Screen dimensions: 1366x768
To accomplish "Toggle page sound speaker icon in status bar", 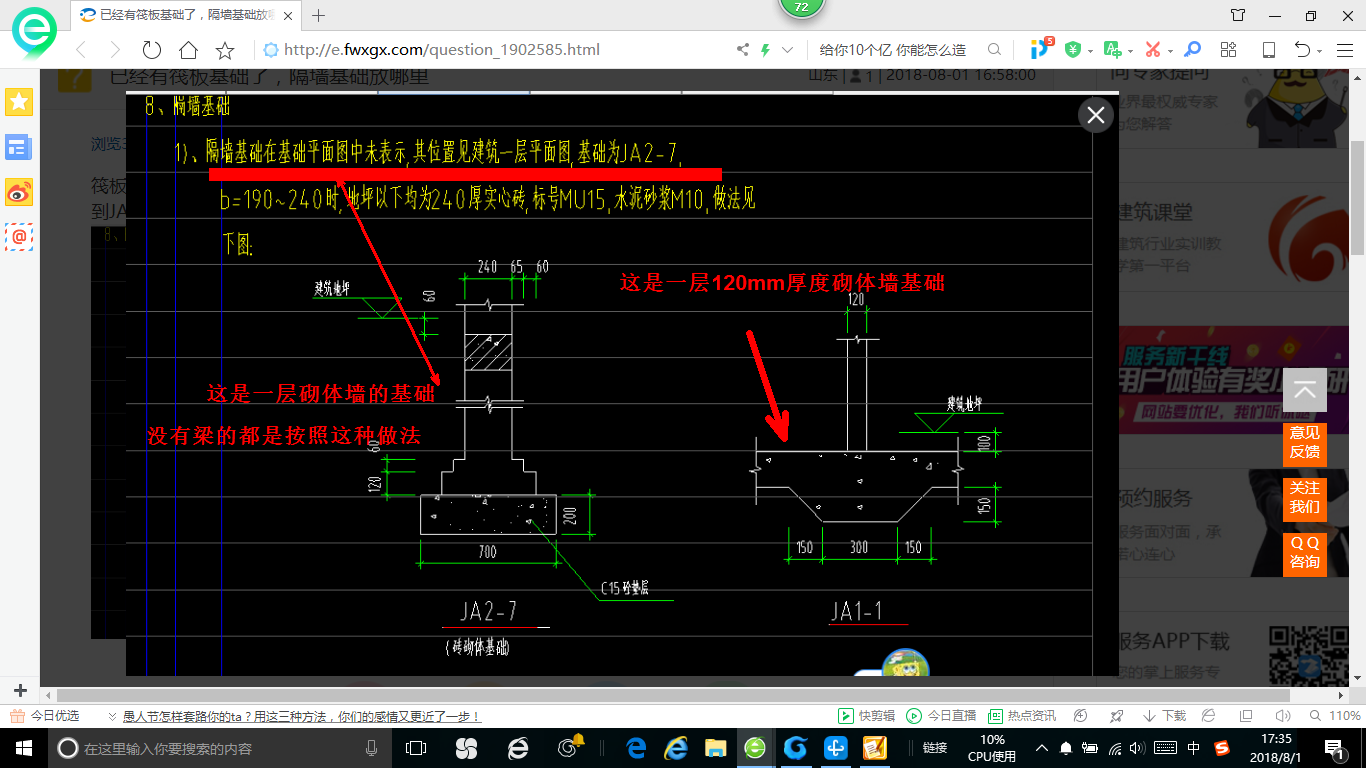I will pos(1283,716).
